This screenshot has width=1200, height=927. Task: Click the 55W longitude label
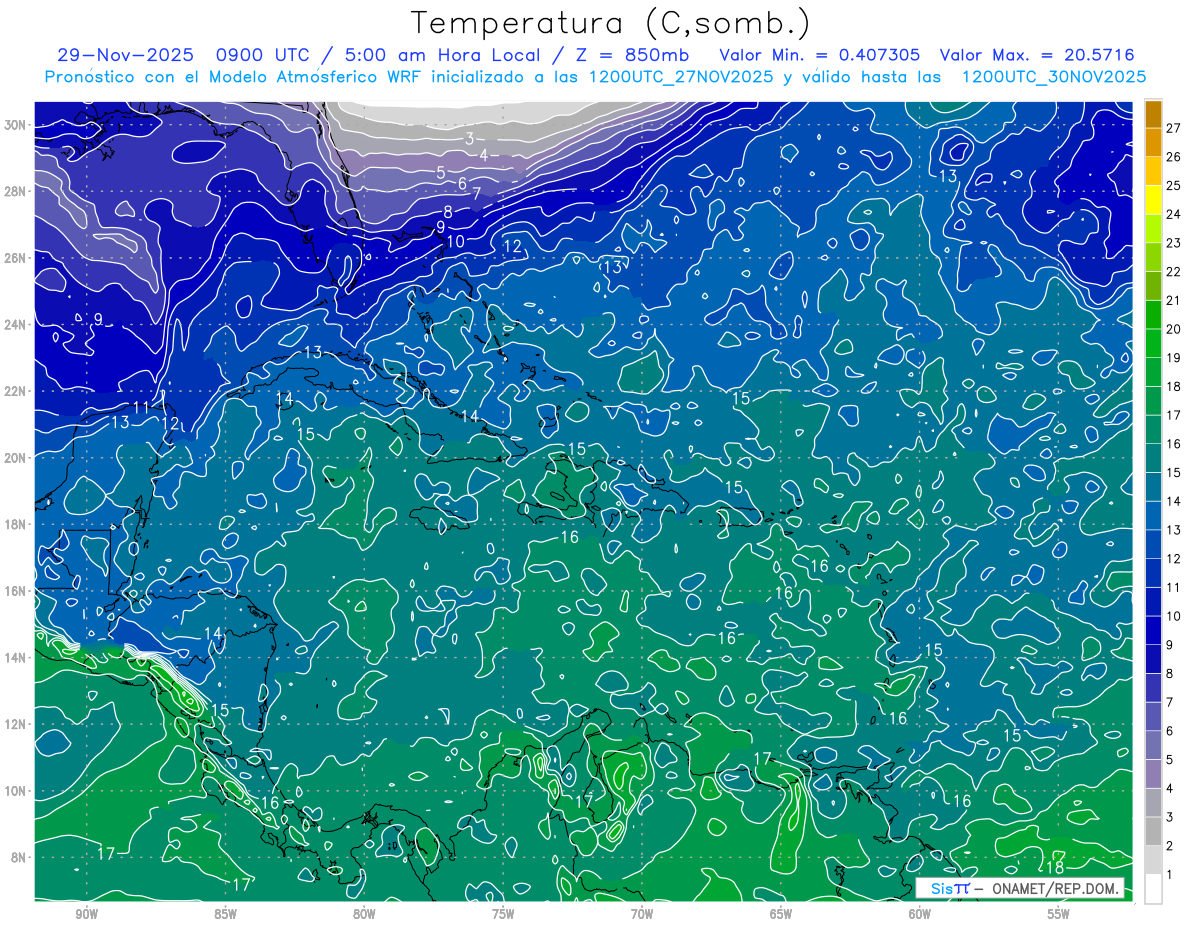click(x=1059, y=914)
